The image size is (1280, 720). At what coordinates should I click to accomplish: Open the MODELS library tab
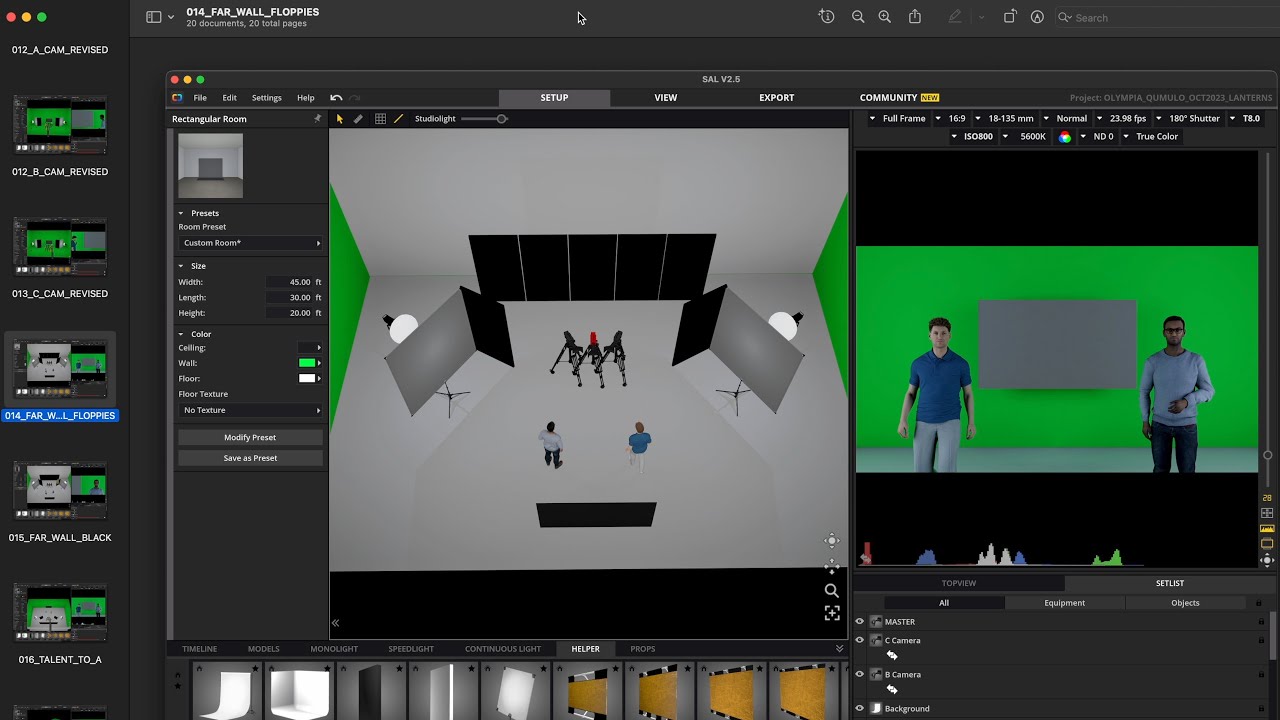click(263, 649)
